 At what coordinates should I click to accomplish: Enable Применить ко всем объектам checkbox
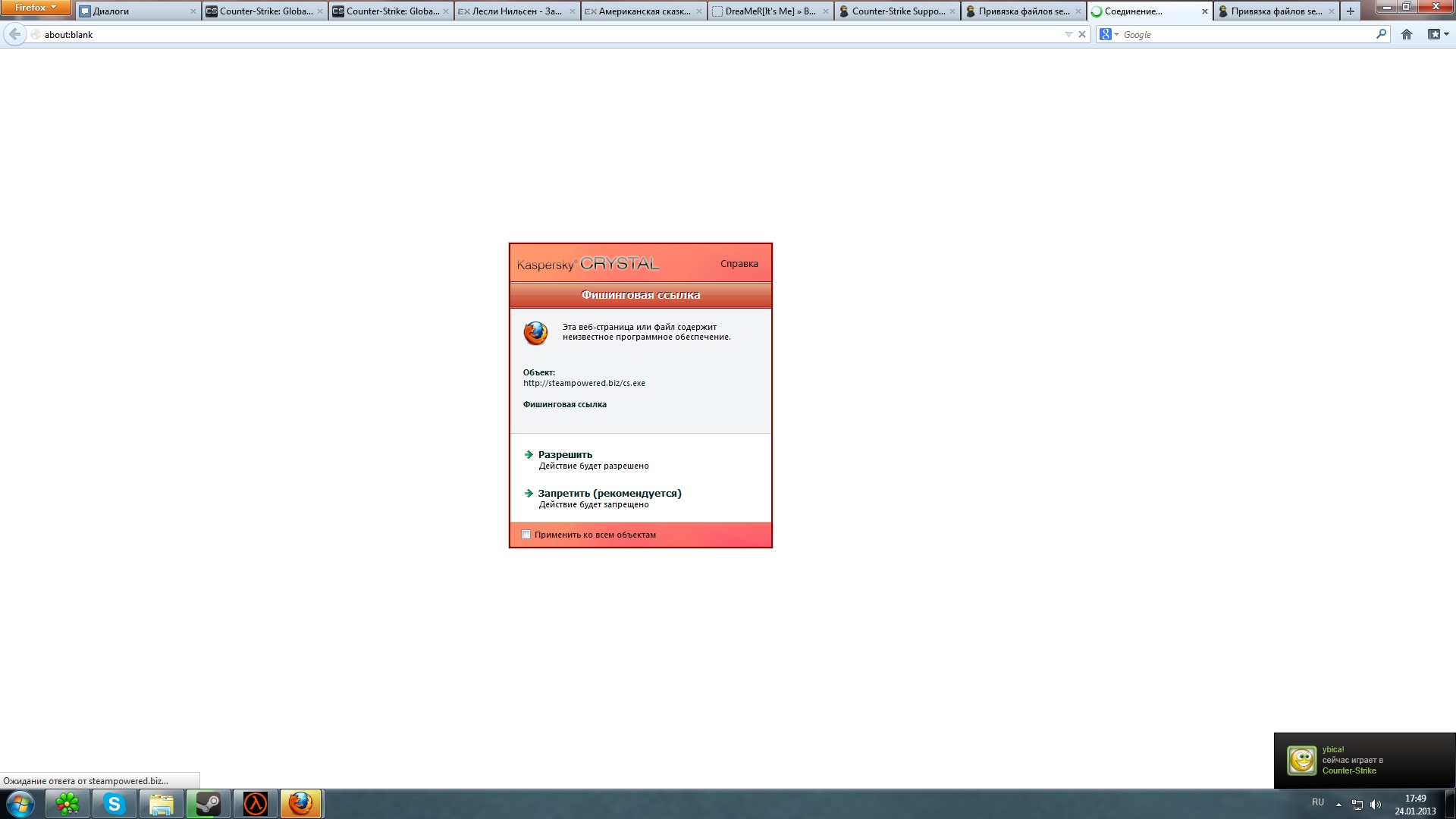(526, 535)
